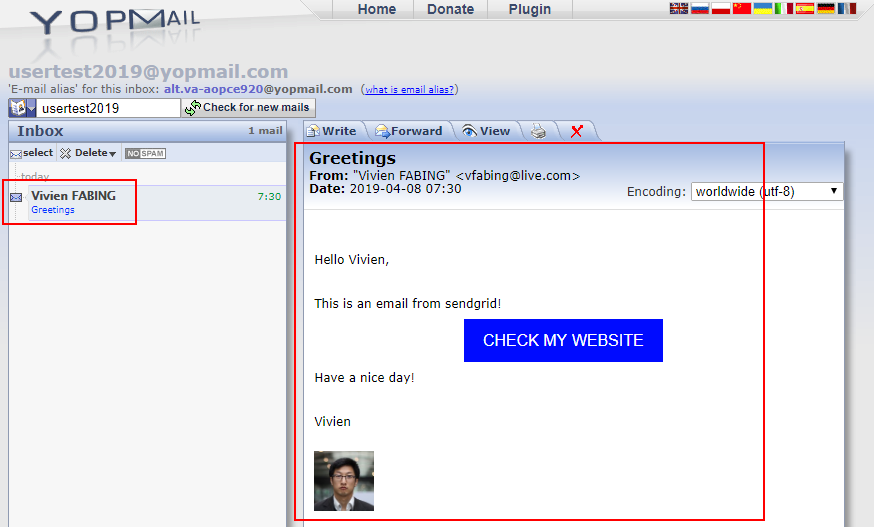Click the usertest2019@yopmail.com address heading

point(148,71)
